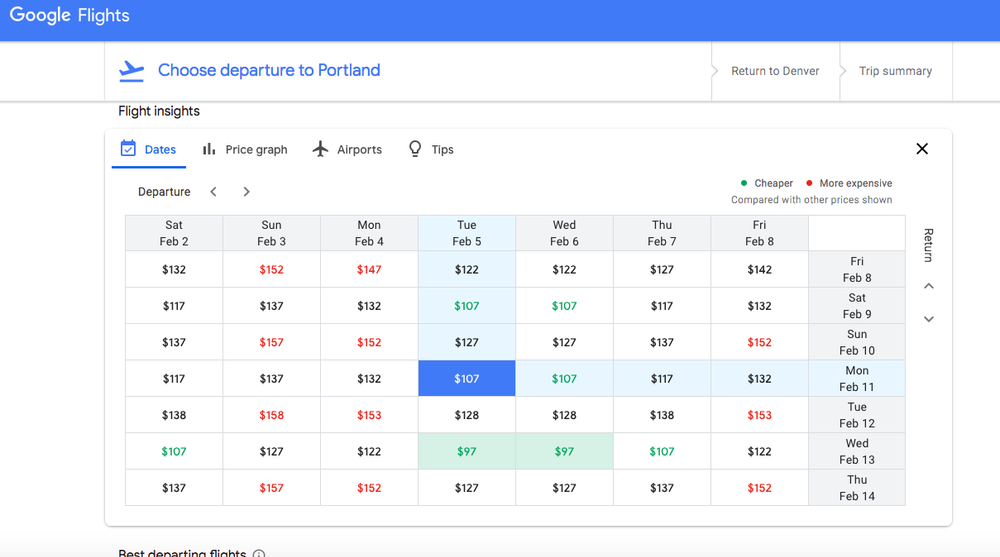Pick the $132 fare returning Fri Feb 8, Sat Feb 2
This screenshot has width=1000, height=557.
[x=174, y=269]
